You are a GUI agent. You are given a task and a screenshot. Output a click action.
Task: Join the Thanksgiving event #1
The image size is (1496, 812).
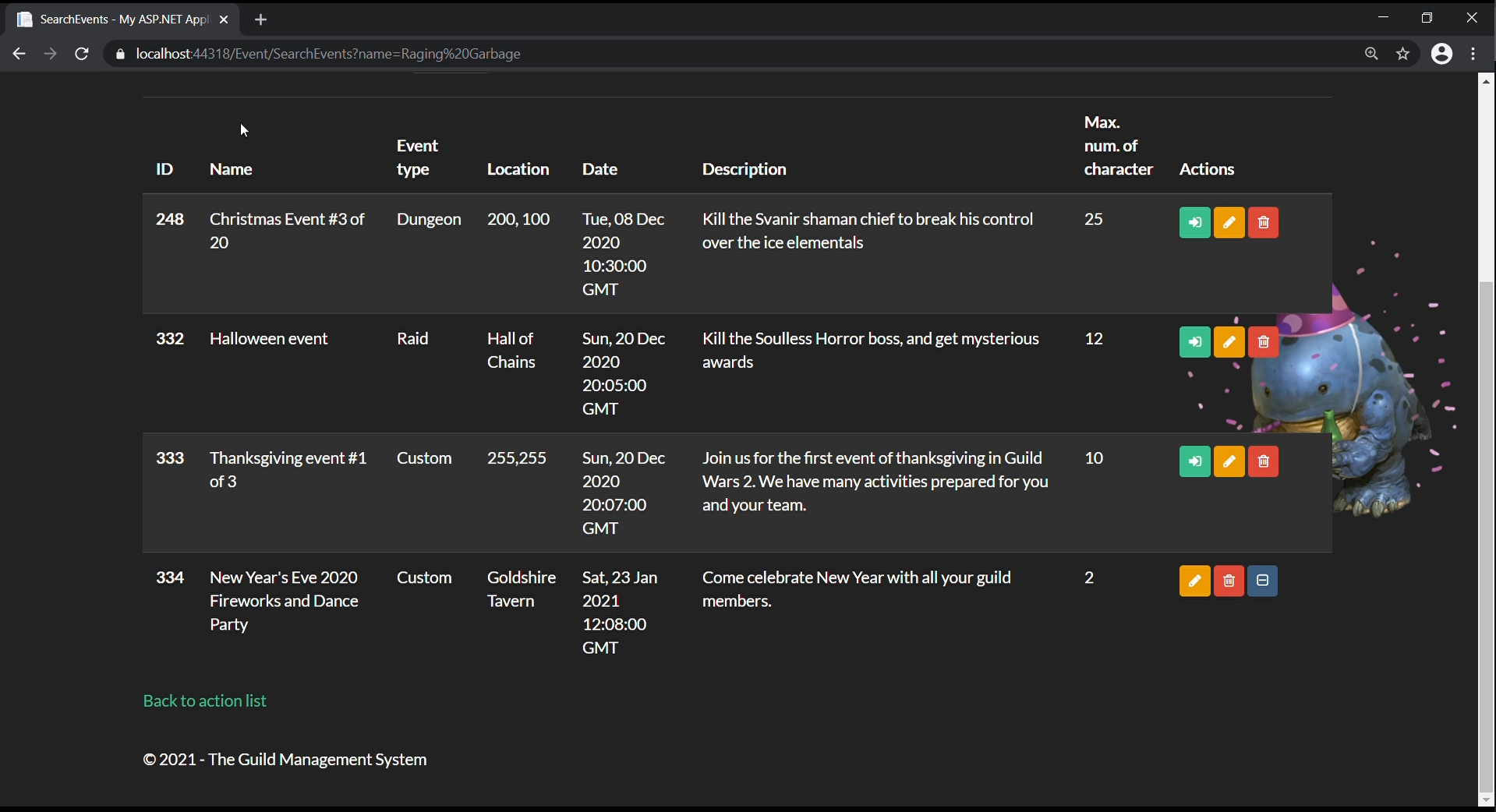[x=1194, y=461]
